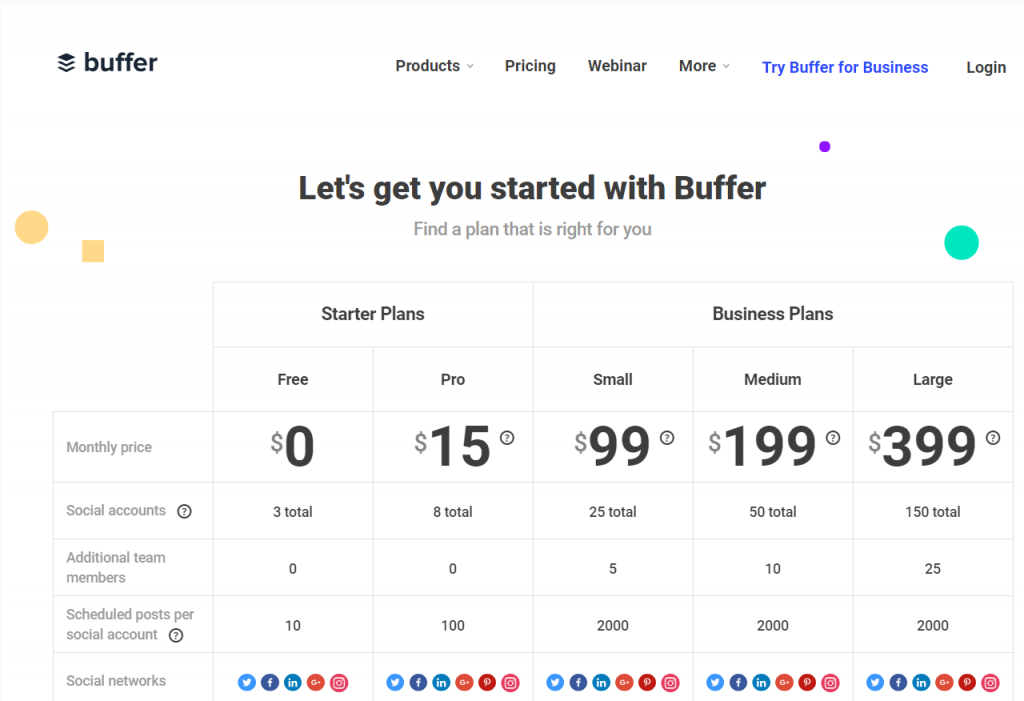
Task: Click the Buffer logo icon
Action: point(66,61)
